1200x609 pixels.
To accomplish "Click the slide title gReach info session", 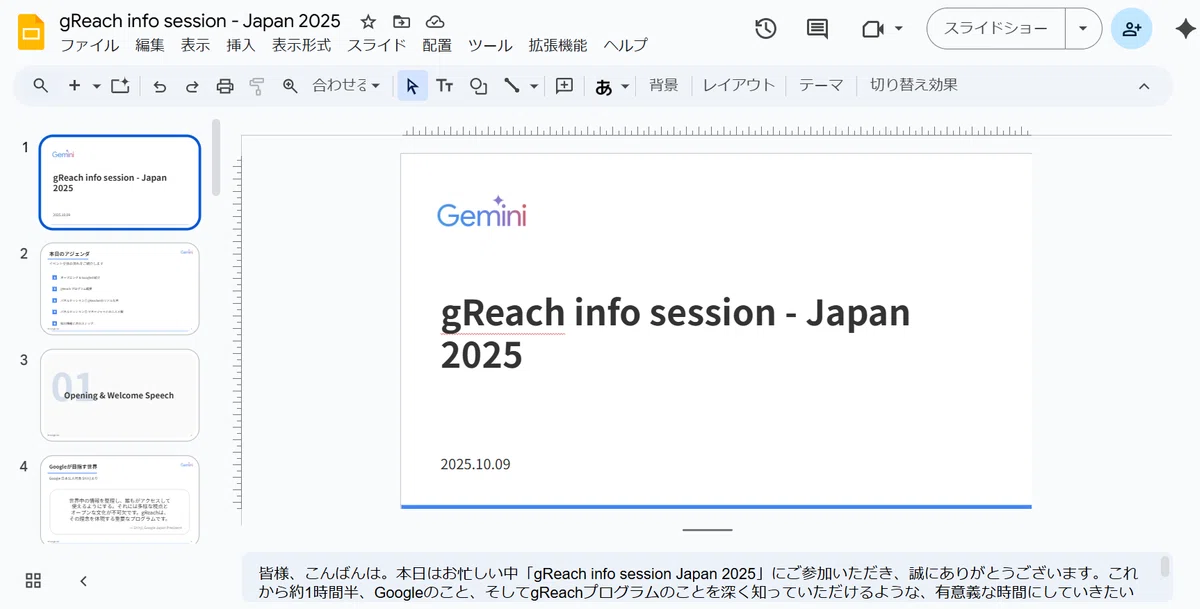I will point(676,333).
